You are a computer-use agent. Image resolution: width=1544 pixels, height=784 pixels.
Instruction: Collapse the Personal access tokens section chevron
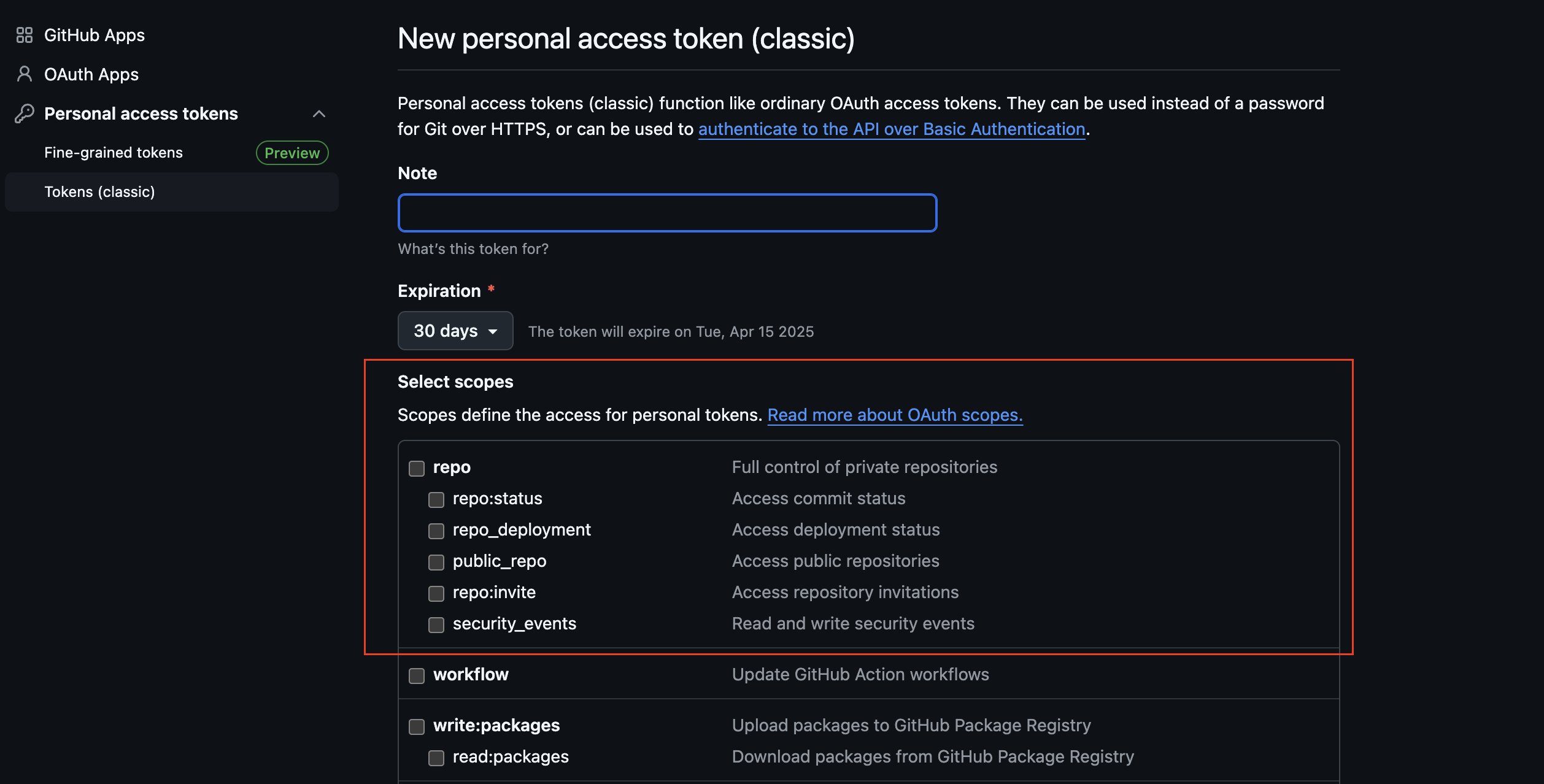point(318,113)
